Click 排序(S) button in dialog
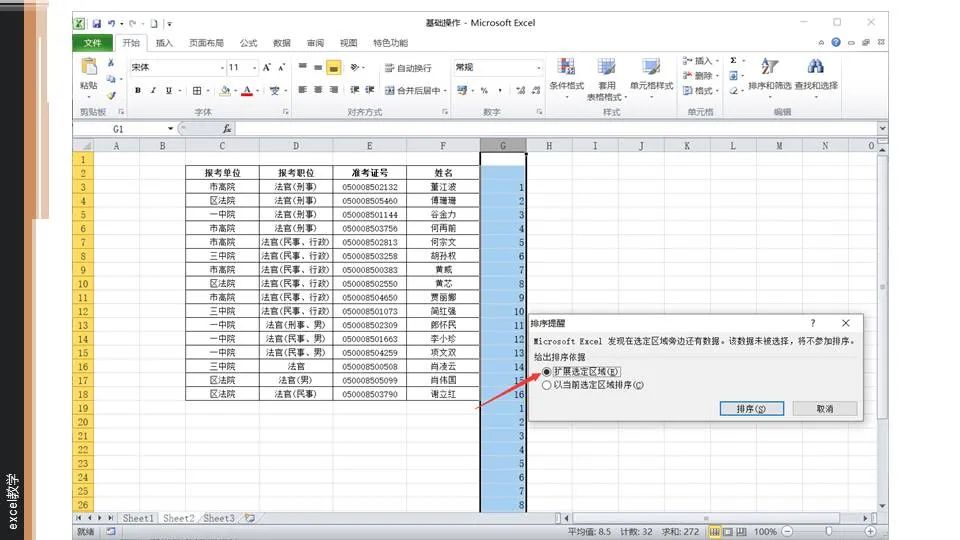This screenshot has height=540, width=960. (751, 408)
